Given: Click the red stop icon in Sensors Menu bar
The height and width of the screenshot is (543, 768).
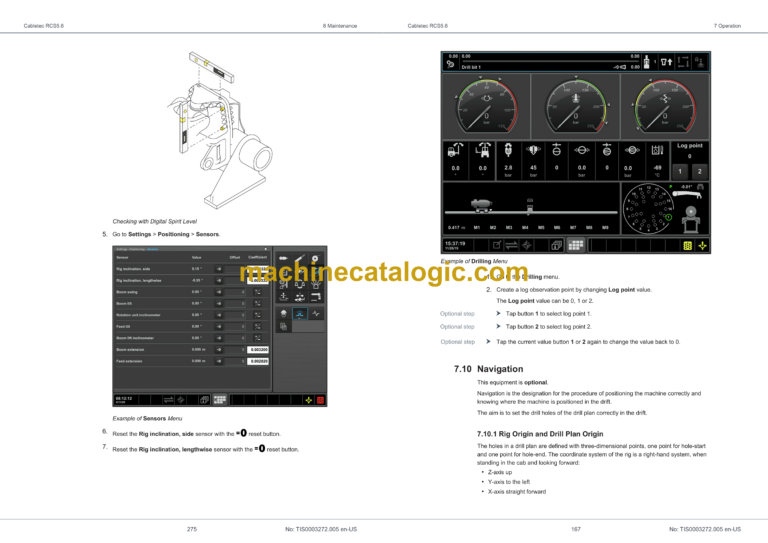Looking at the screenshot, I should [x=320, y=400].
